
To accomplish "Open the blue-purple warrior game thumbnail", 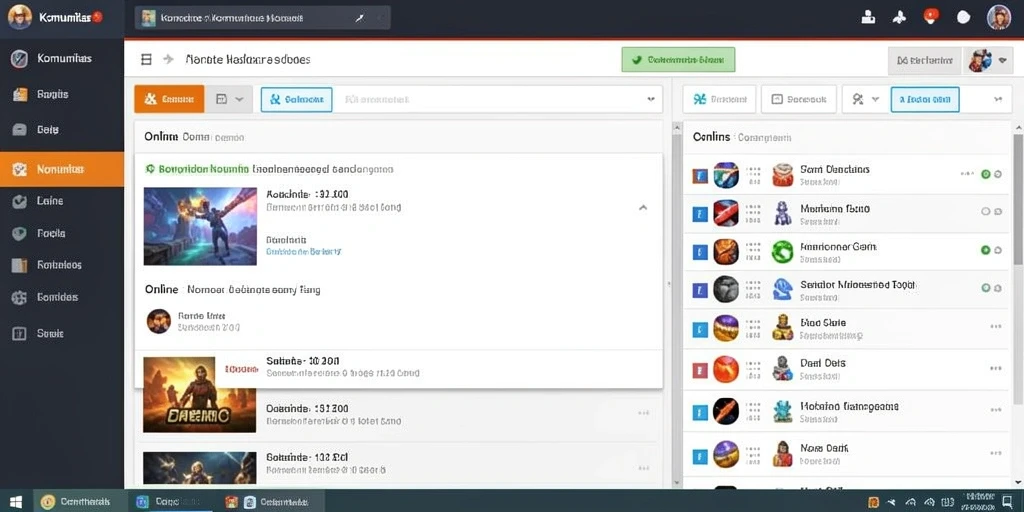I will click(200, 226).
